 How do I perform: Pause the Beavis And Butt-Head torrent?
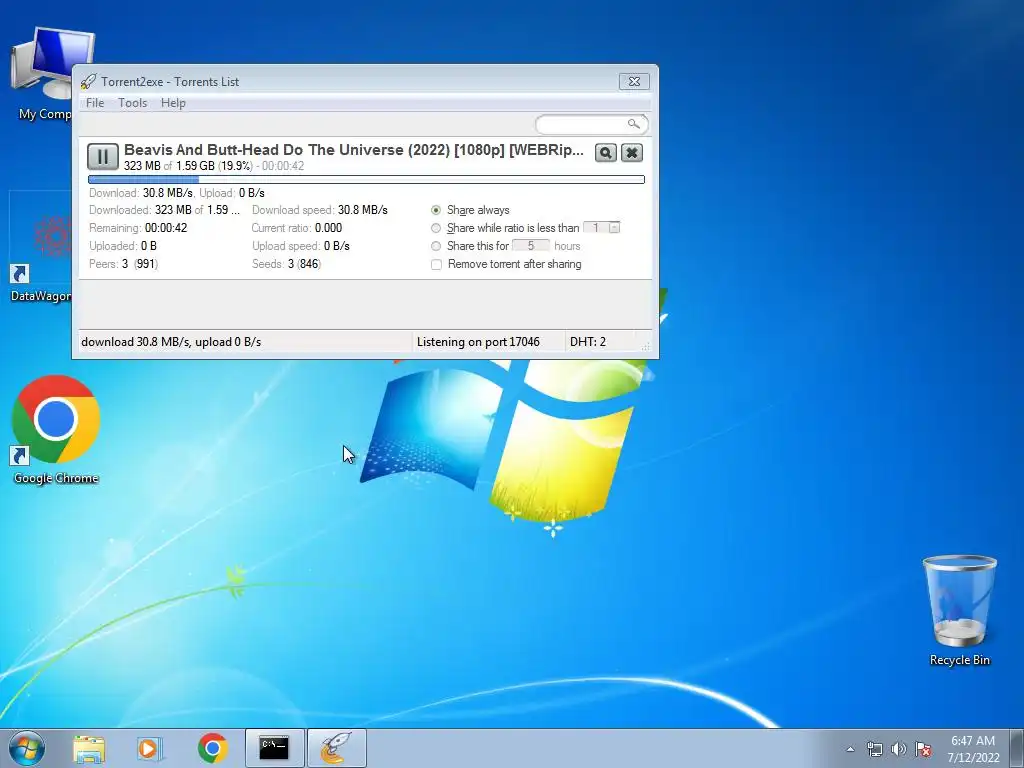point(103,157)
